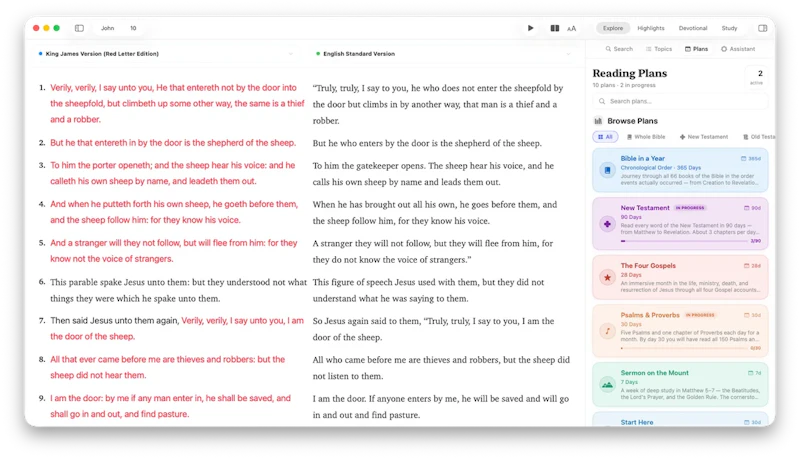800x459 pixels.
Task: Click the mountain icon on Sermon on the Mount
Action: click(x=607, y=385)
